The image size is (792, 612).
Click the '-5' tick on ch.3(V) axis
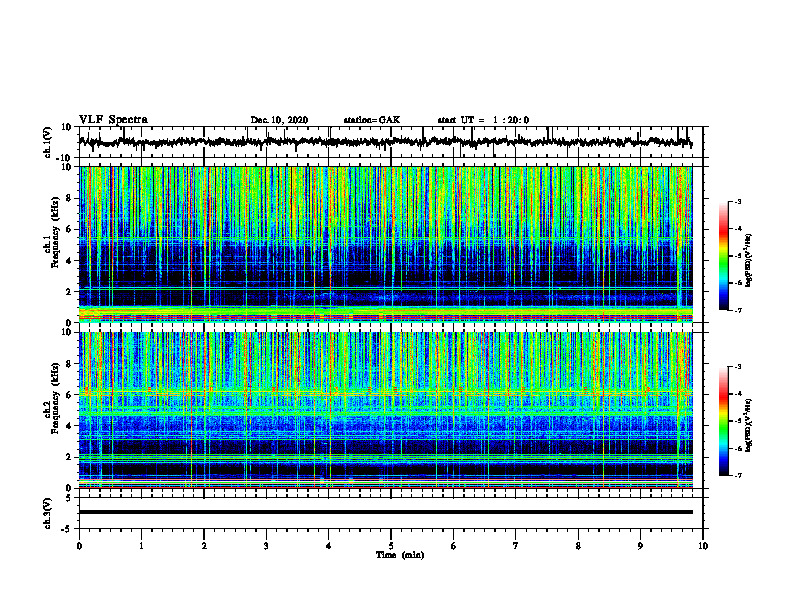(68, 529)
